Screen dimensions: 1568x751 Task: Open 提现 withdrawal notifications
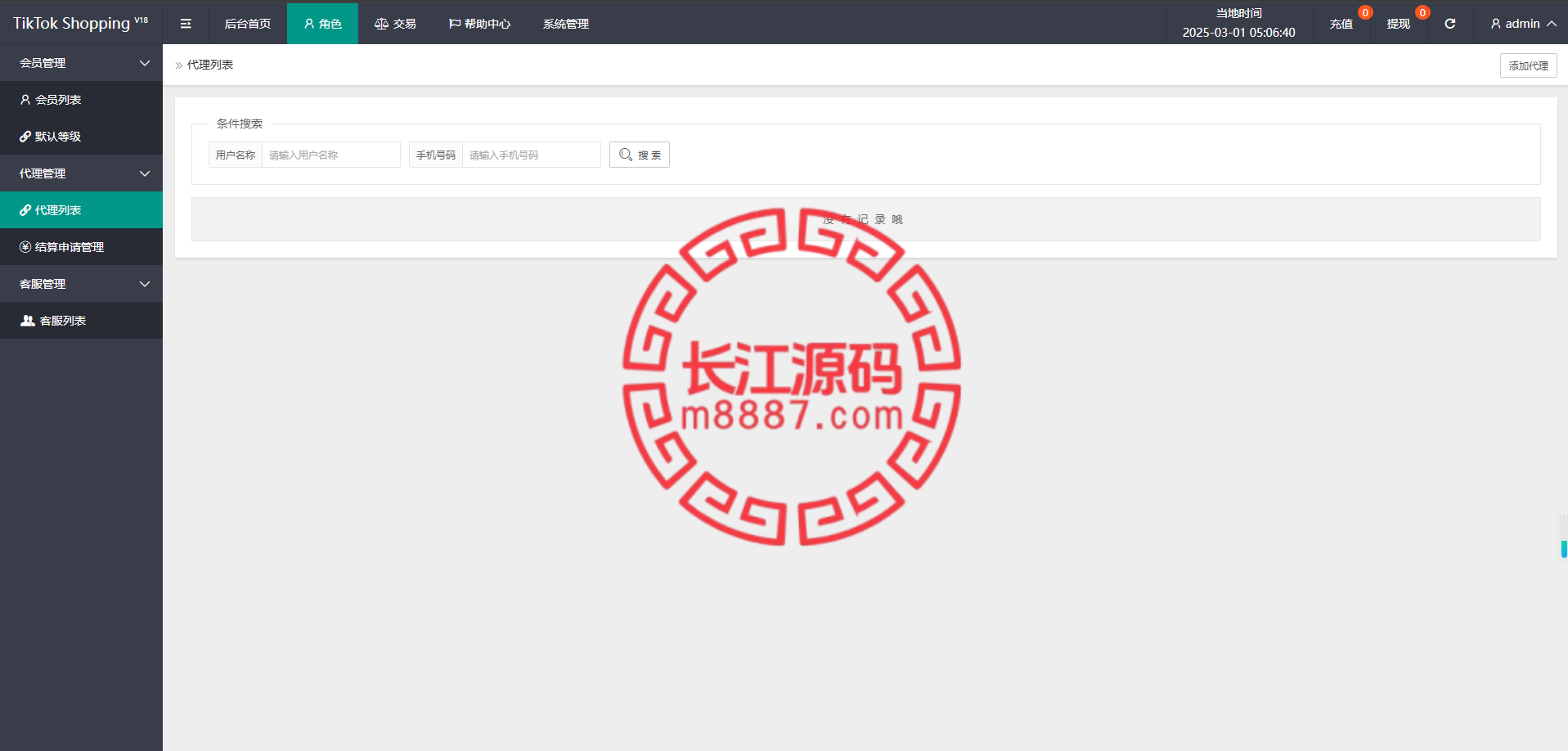tap(1399, 24)
